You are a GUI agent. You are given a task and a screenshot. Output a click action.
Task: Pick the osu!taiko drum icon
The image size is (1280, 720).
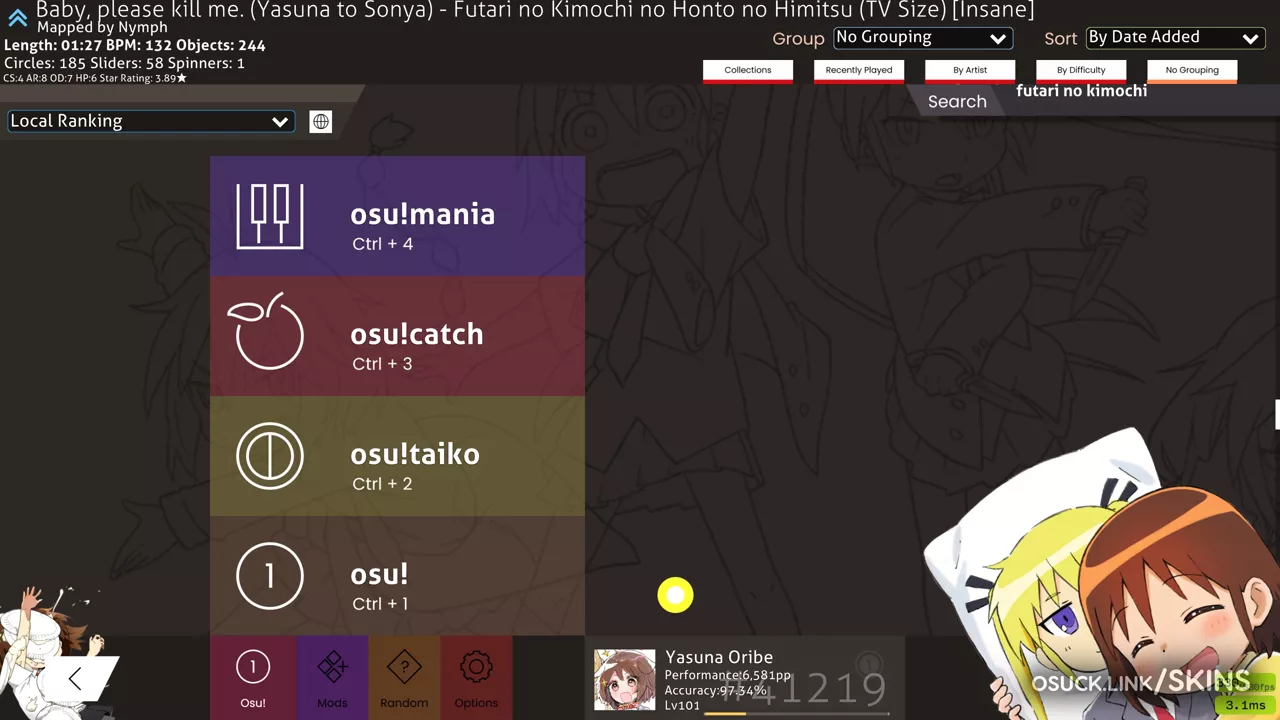click(270, 456)
